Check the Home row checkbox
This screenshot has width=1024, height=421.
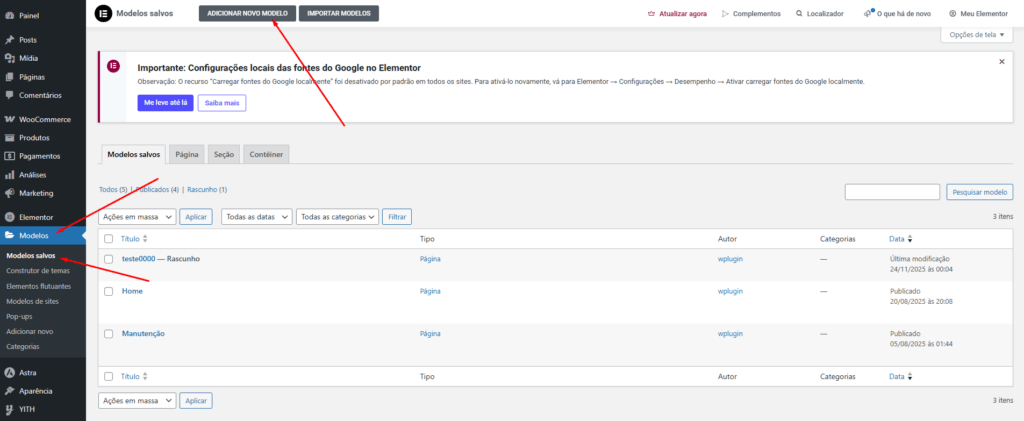[108, 291]
